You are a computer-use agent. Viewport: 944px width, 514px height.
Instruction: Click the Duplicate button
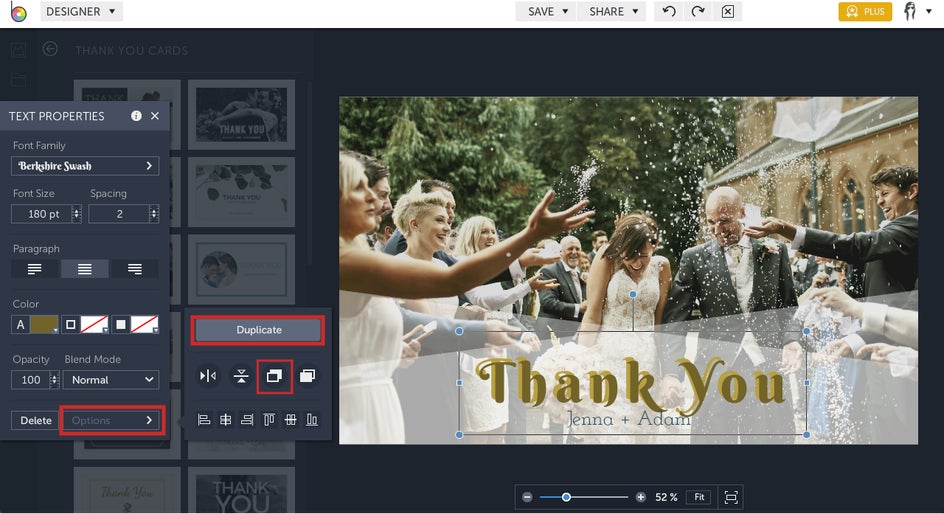tap(258, 330)
